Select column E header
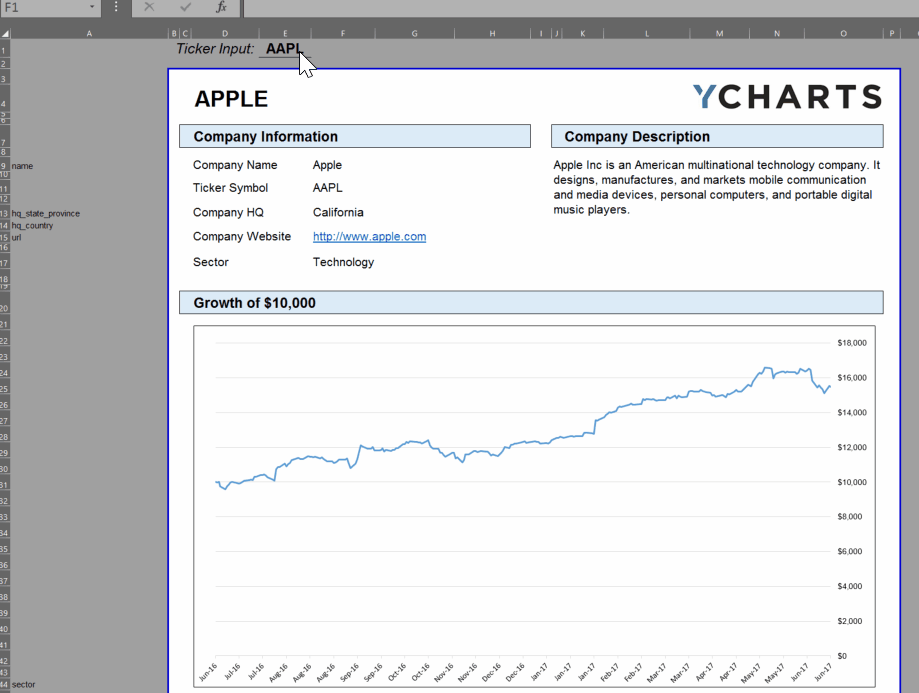This screenshot has height=693, width=919. point(285,33)
